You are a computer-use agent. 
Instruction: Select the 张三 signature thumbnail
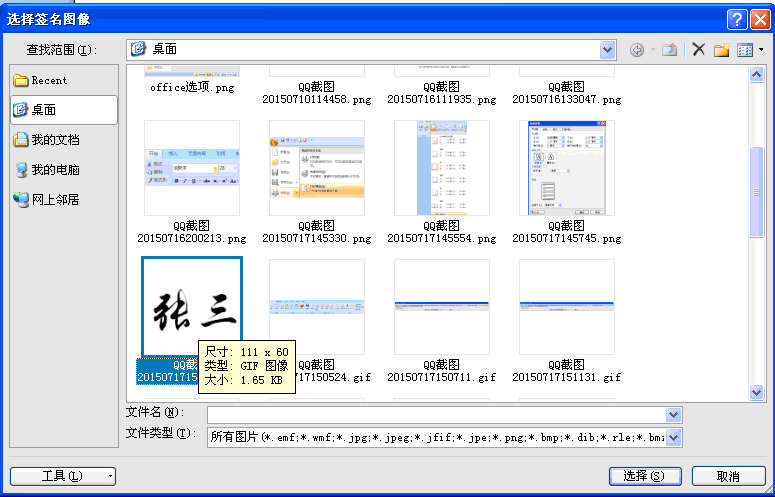(x=192, y=306)
